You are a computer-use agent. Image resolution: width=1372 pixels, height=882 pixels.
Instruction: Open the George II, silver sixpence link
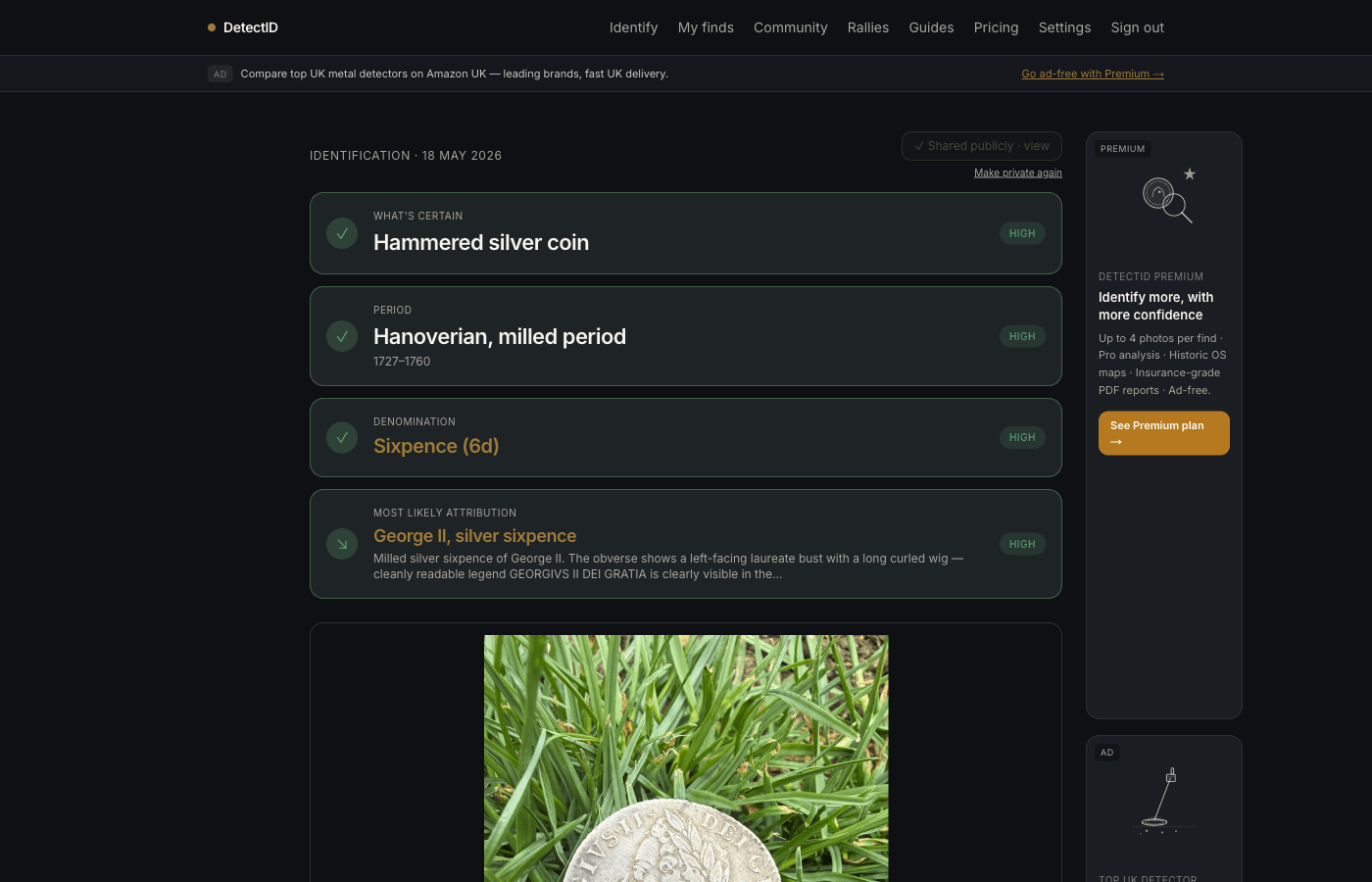click(x=474, y=536)
